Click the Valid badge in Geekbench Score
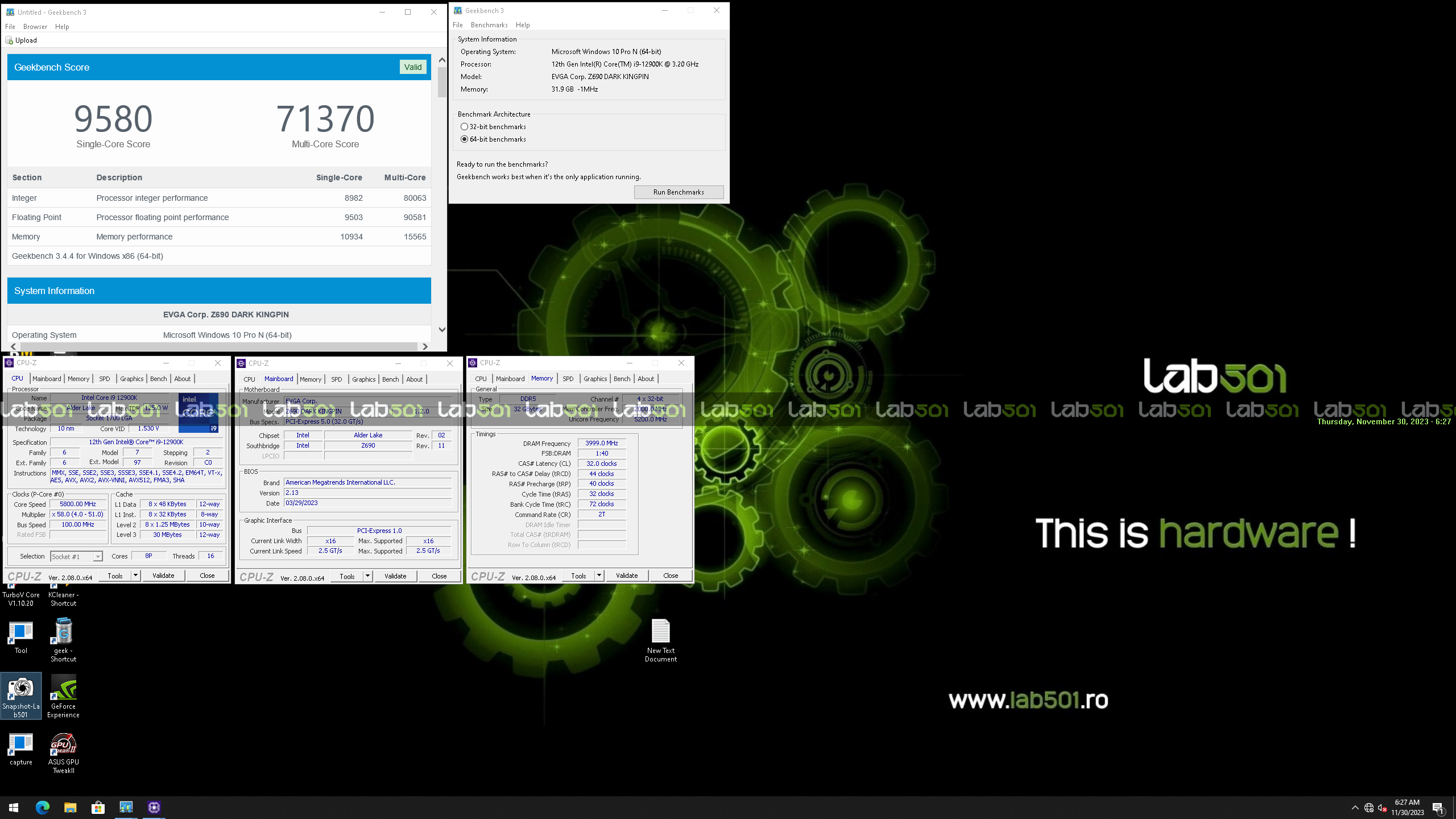 (413, 67)
